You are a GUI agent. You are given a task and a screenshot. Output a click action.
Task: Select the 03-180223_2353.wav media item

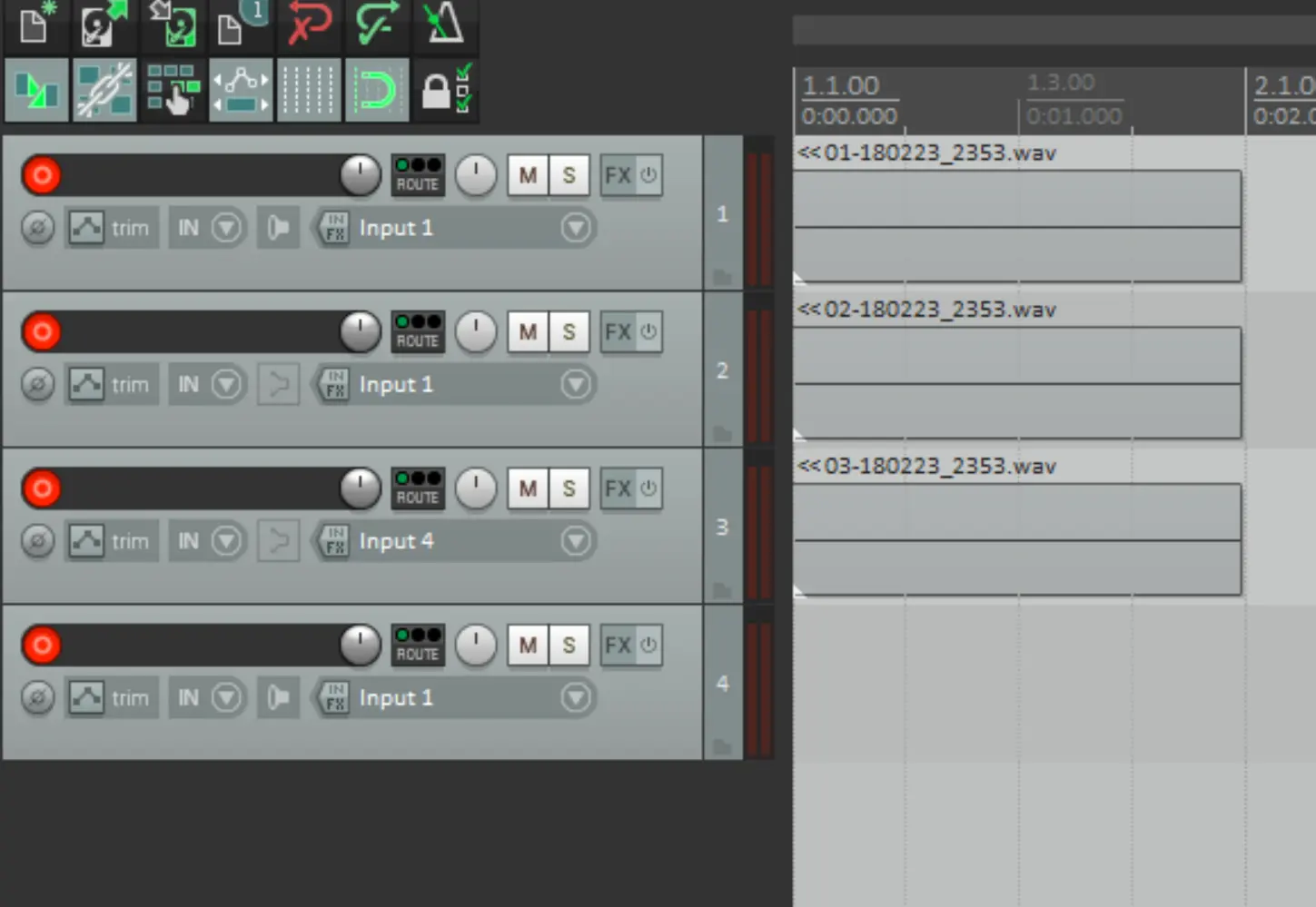[1017, 540]
